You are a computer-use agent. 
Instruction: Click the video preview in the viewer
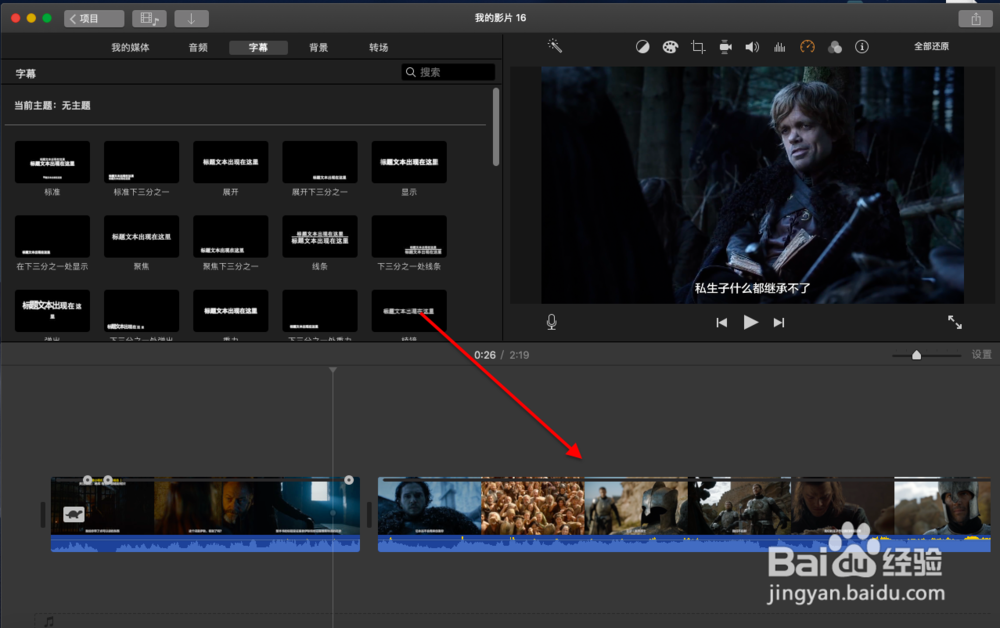753,185
